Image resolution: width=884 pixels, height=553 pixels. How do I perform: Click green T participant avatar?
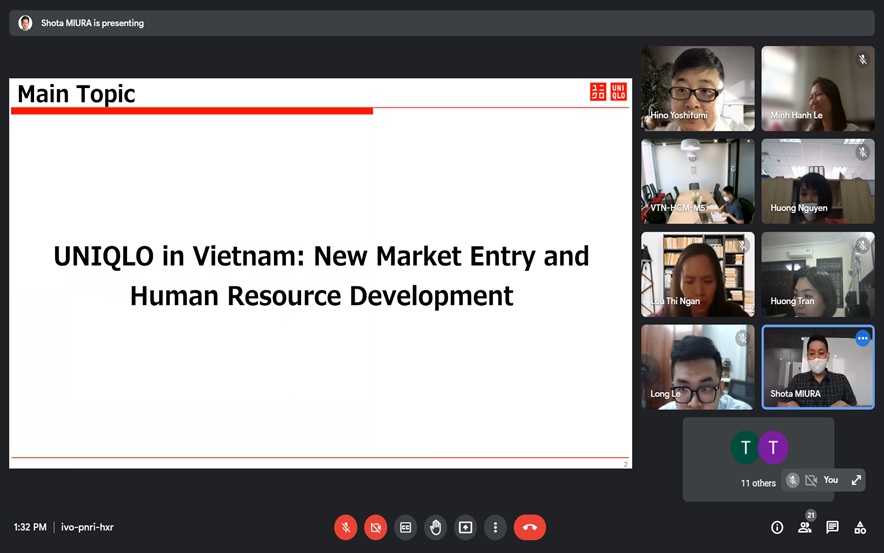pyautogui.click(x=745, y=448)
